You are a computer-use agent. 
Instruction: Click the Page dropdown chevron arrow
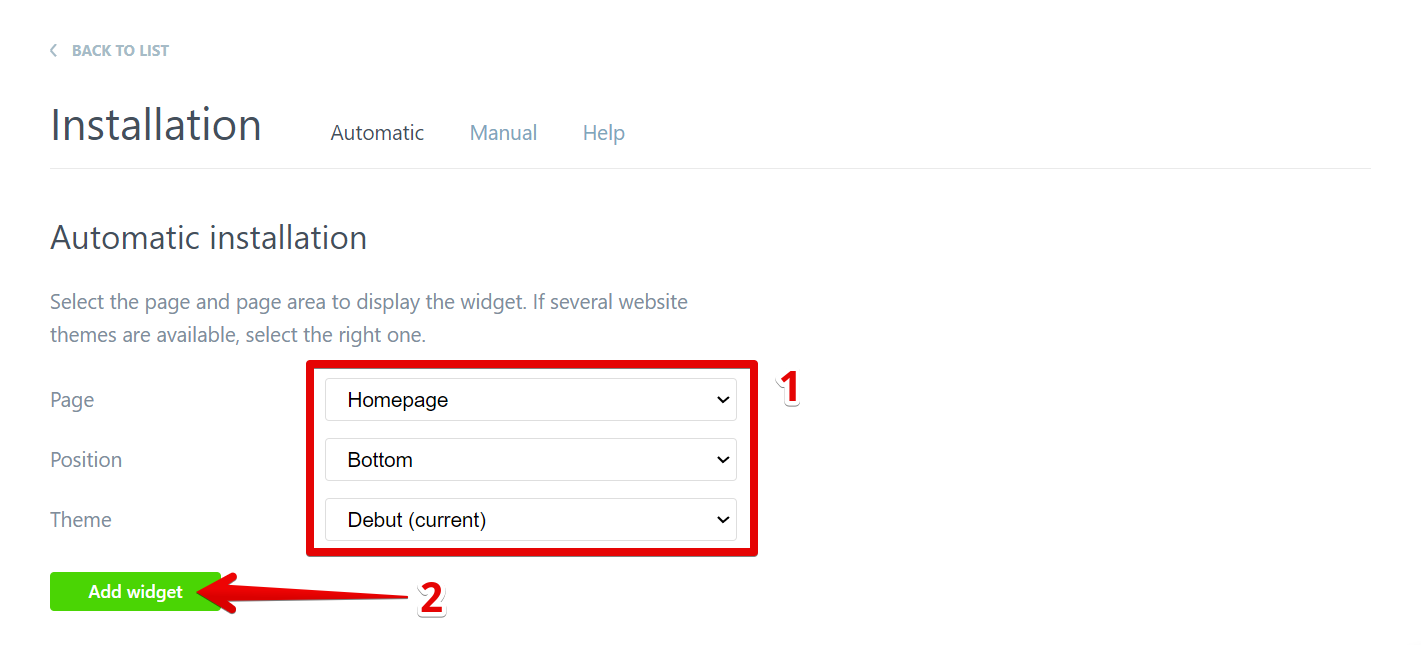click(x=722, y=399)
